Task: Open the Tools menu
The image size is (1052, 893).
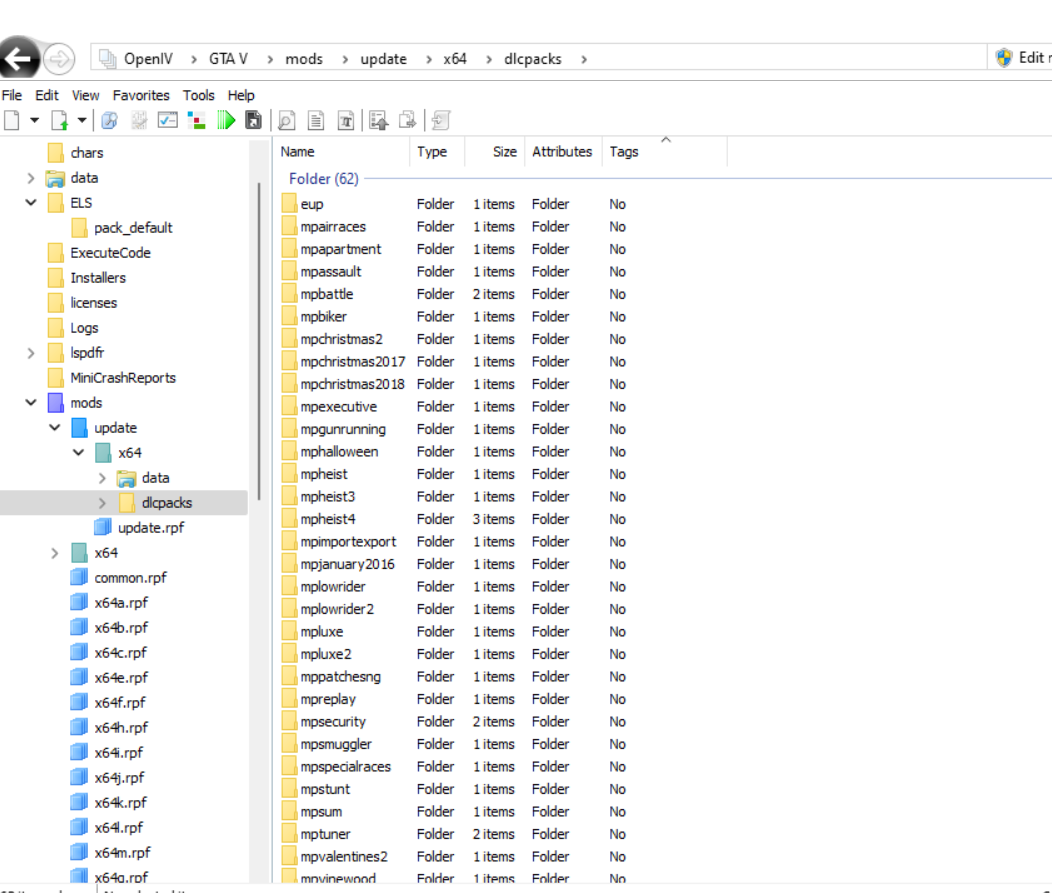Action: click(198, 95)
